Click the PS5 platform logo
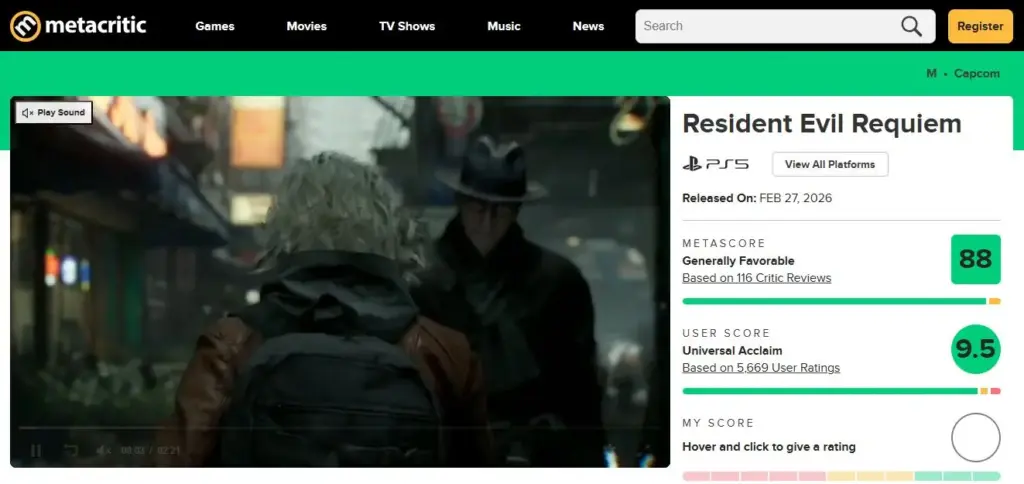Screen dimensions: 1024x484 [715, 164]
